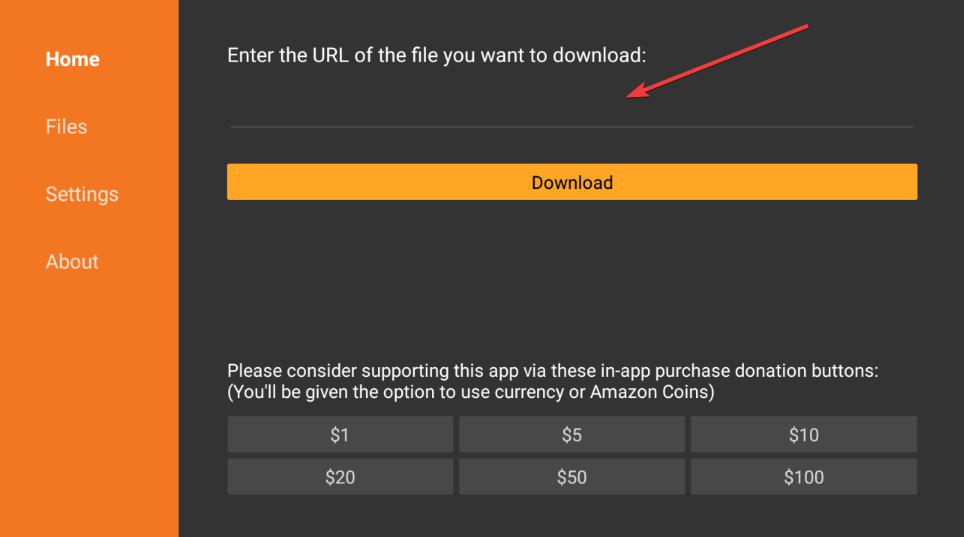
Task: Pick the $50 donation button
Action: (x=571, y=477)
